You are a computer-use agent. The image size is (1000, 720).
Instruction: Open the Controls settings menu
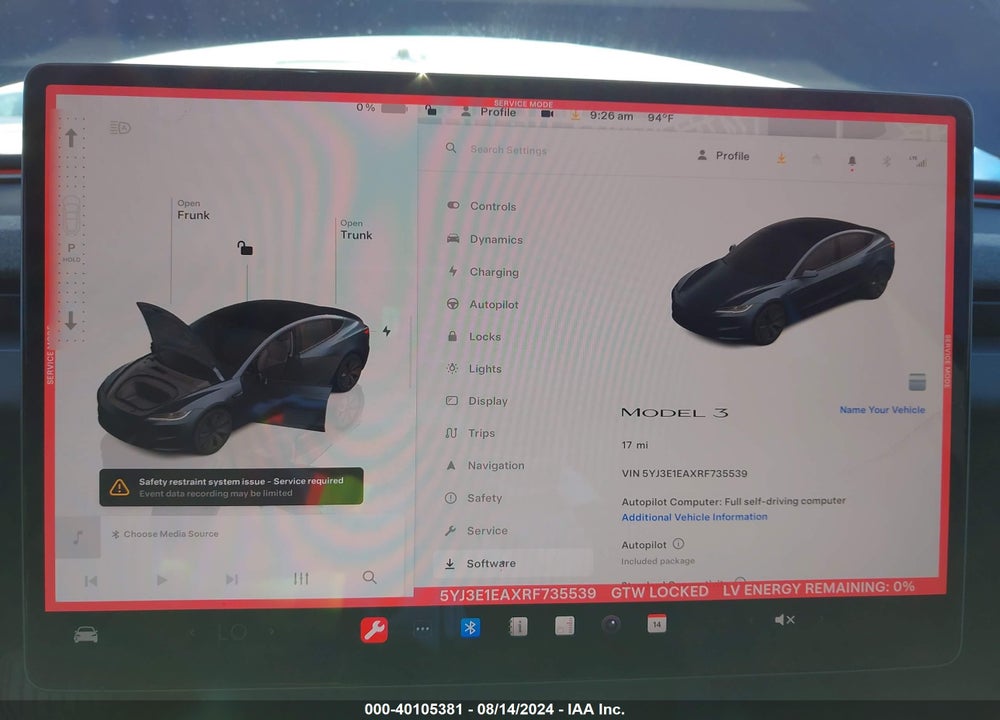482,206
